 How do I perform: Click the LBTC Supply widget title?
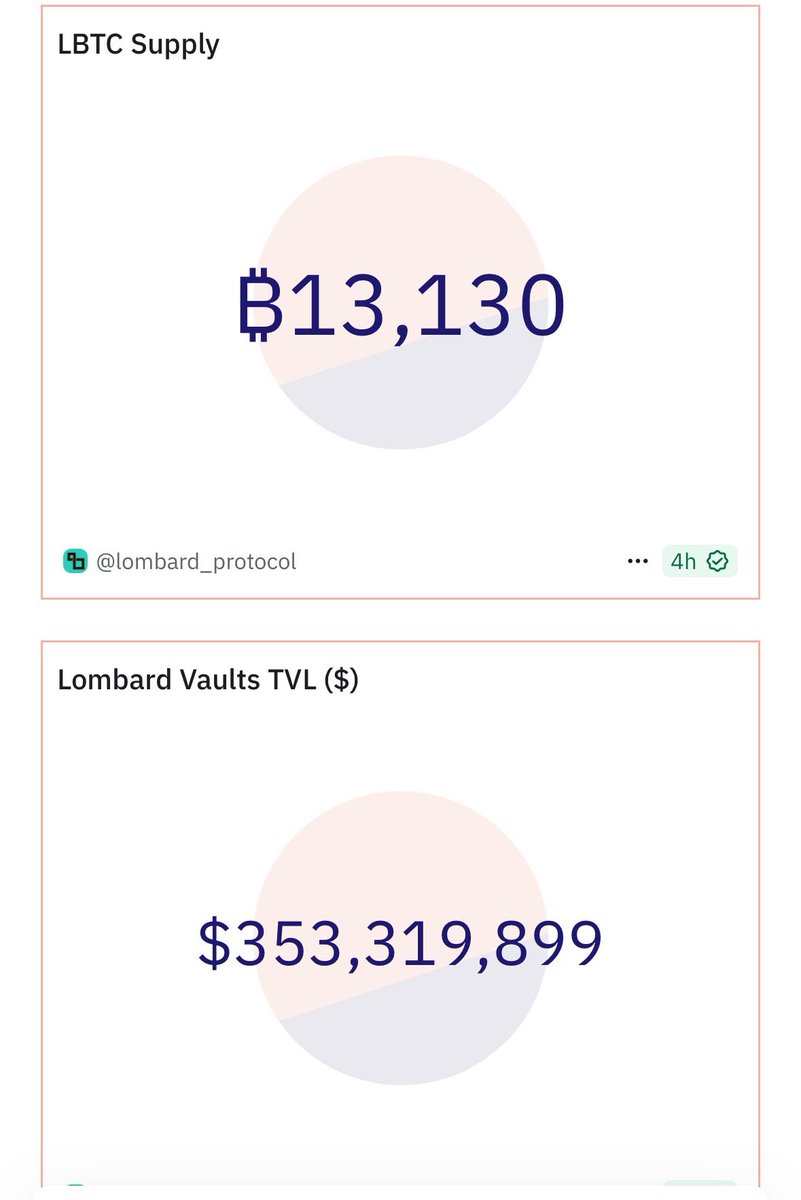(139, 45)
